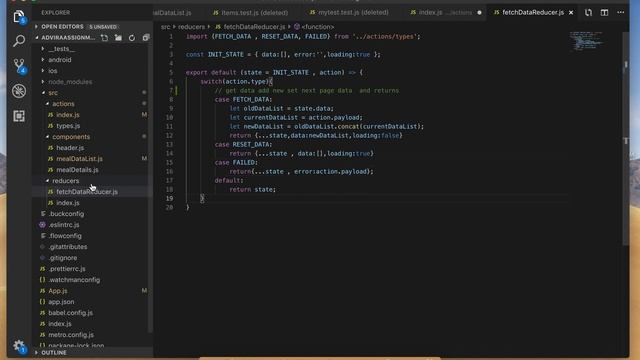
Task: Open mealDataList.js in the file tree
Action: point(79,159)
